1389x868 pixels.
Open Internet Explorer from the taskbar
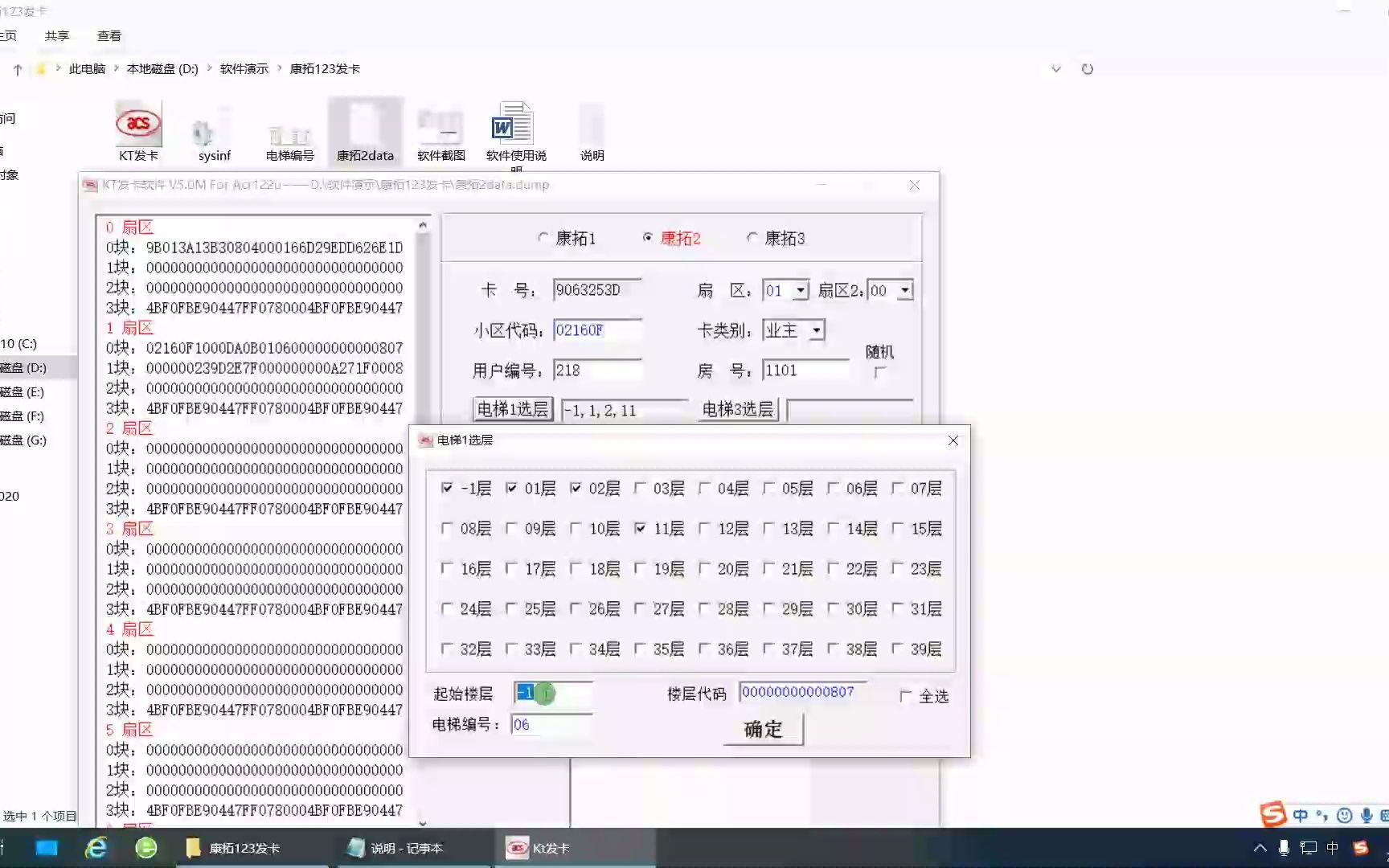click(x=96, y=847)
